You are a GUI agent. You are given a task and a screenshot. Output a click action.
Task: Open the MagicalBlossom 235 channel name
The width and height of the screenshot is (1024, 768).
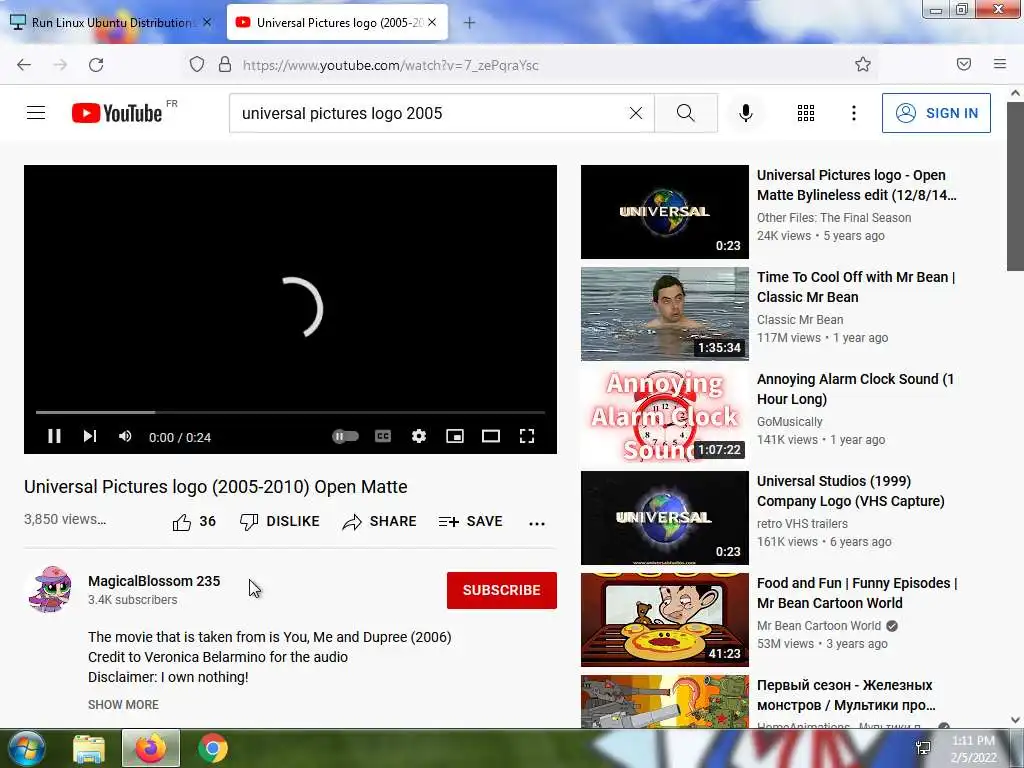click(154, 581)
